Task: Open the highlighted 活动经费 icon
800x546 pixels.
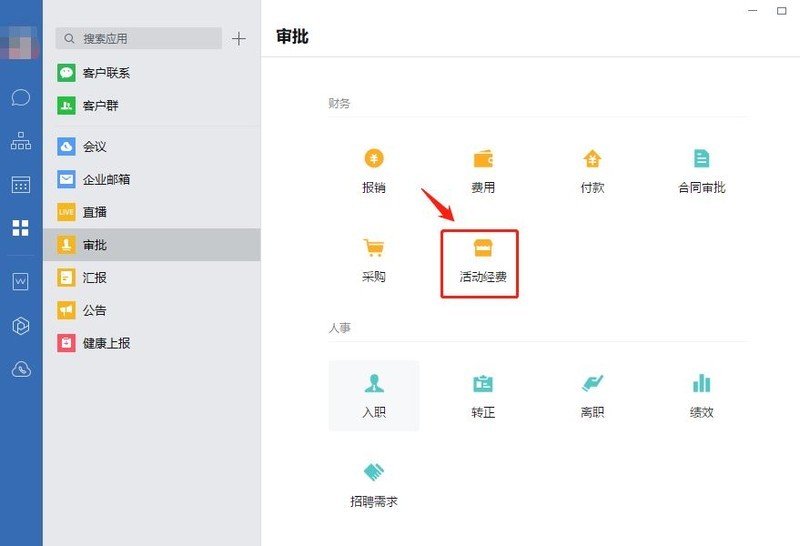Action: pyautogui.click(x=483, y=250)
